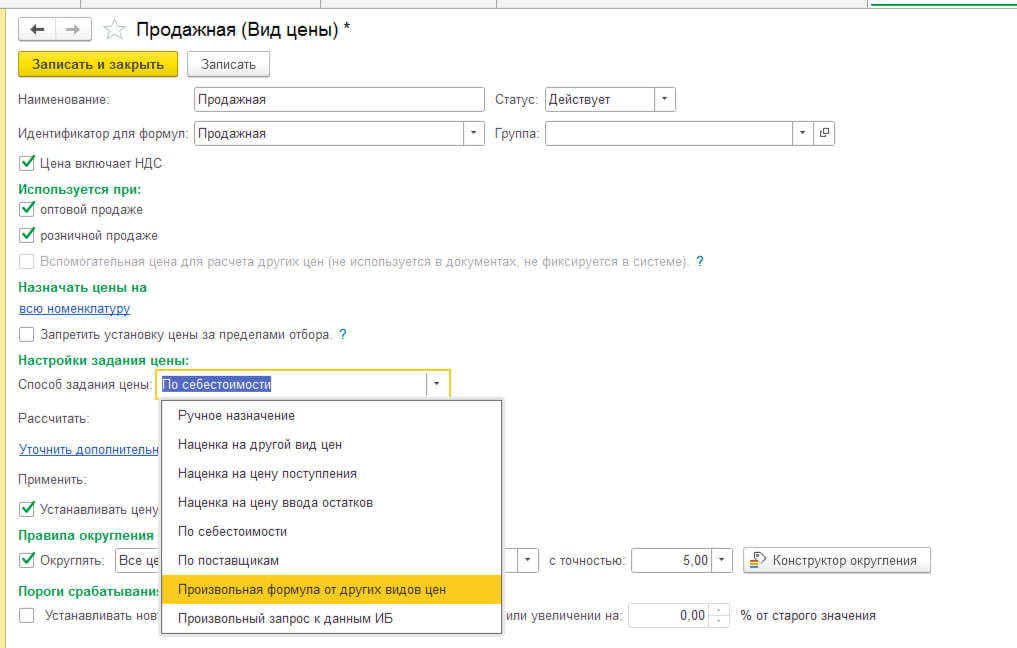Image resolution: width=1017 pixels, height=648 pixels.
Task: Enable Запретить установку цены за пределами отбора
Action: click(x=27, y=334)
